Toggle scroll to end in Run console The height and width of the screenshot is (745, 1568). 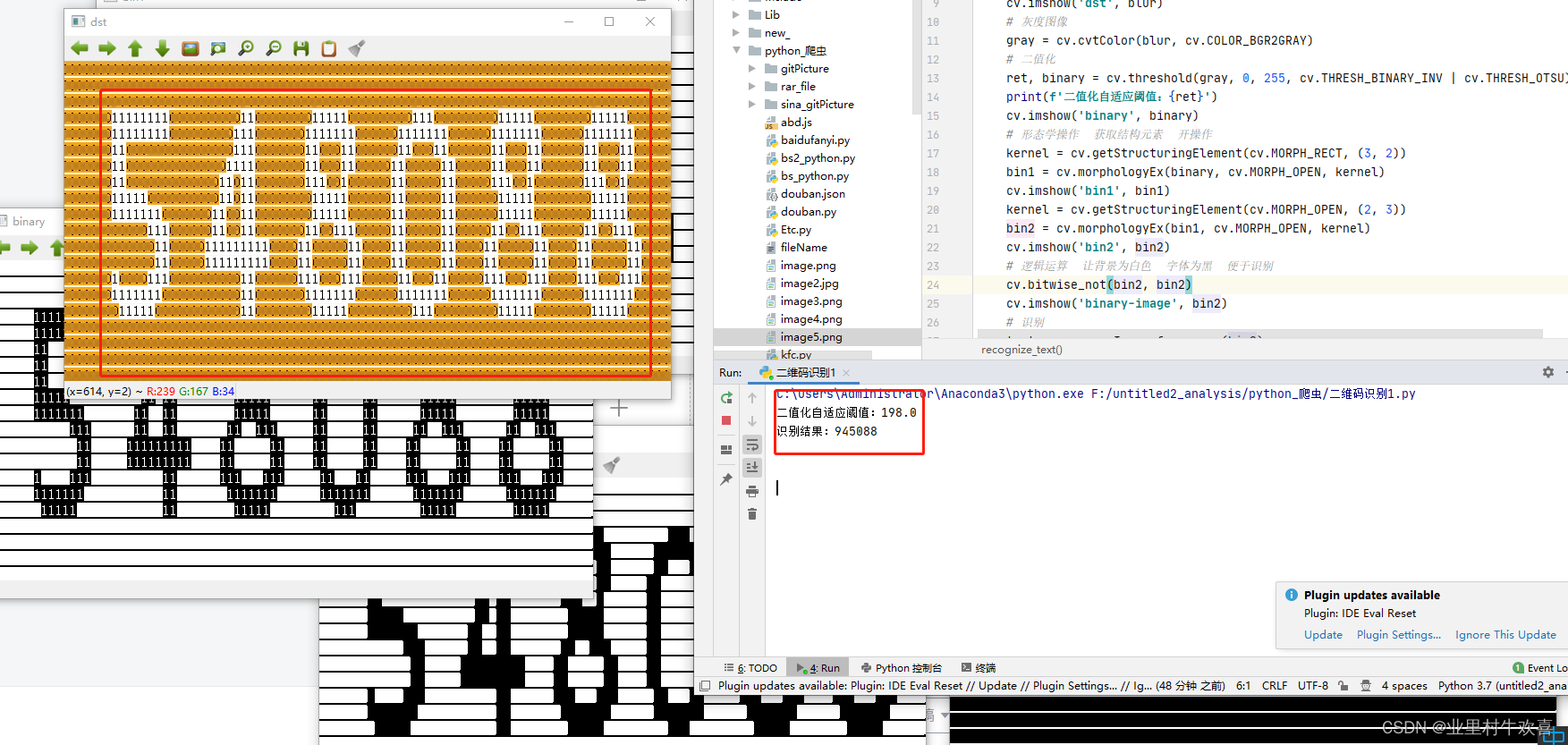point(752,467)
